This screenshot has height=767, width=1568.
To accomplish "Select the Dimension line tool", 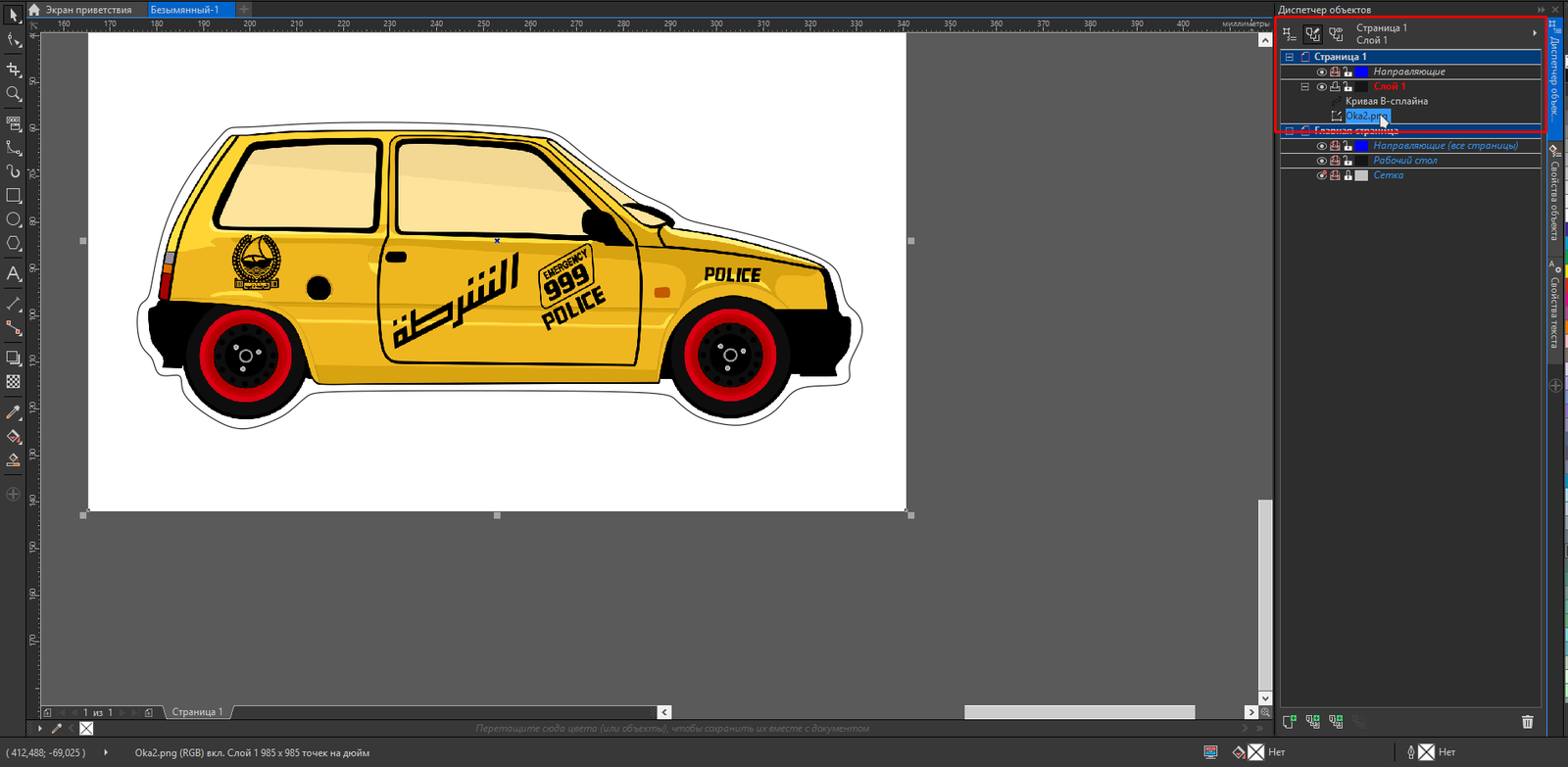I will [14, 304].
